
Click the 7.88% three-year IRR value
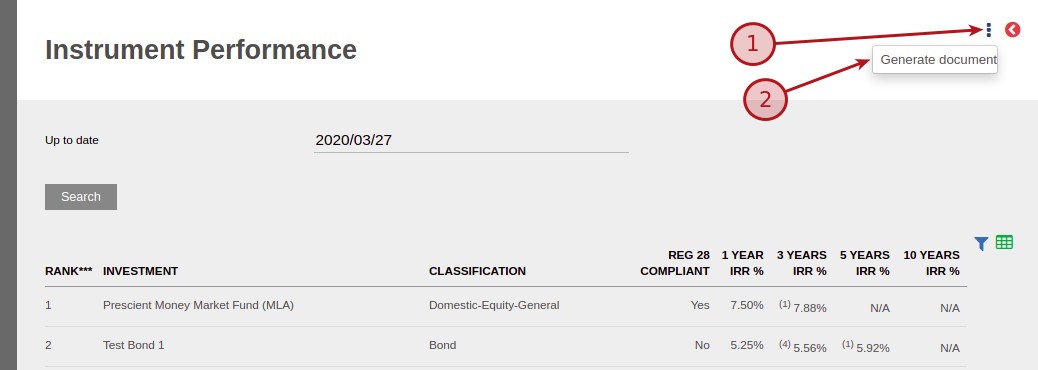[x=810, y=307]
